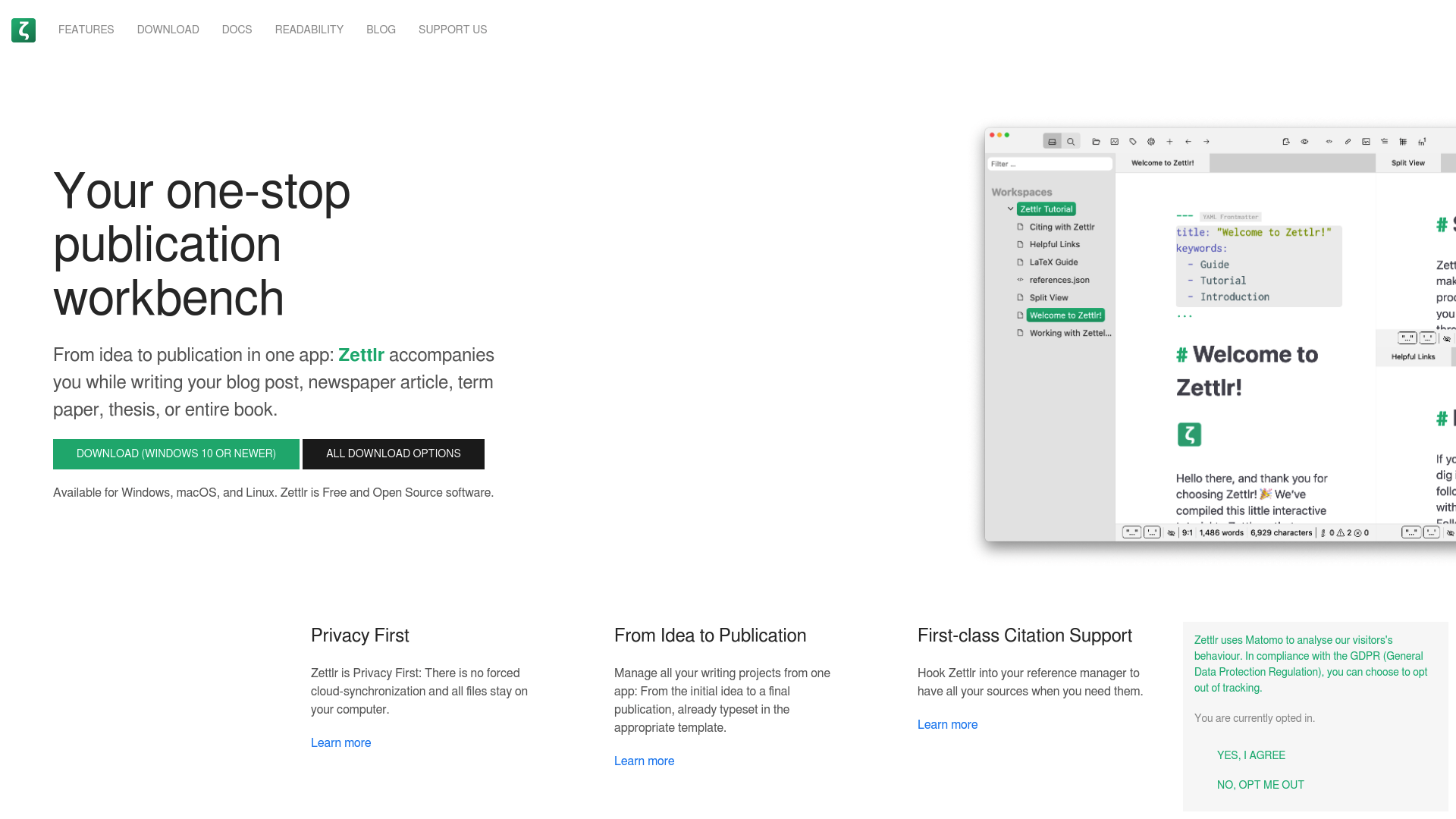Viewport: 1456px width, 819px height.
Task: Click the Zettlr app logo icon
Action: click(x=24, y=30)
